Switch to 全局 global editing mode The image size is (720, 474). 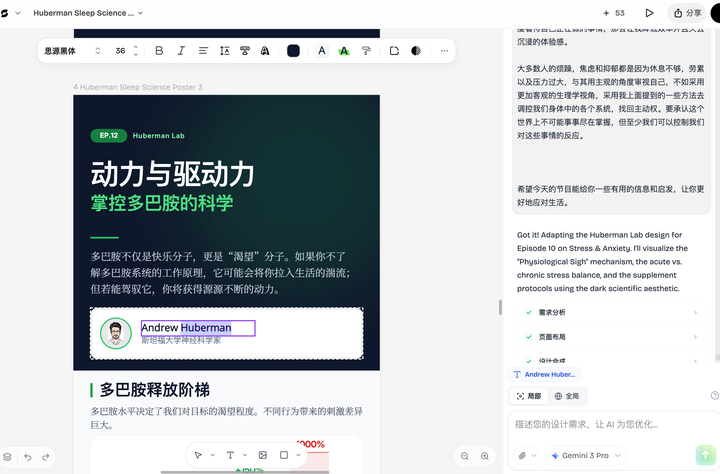567,396
